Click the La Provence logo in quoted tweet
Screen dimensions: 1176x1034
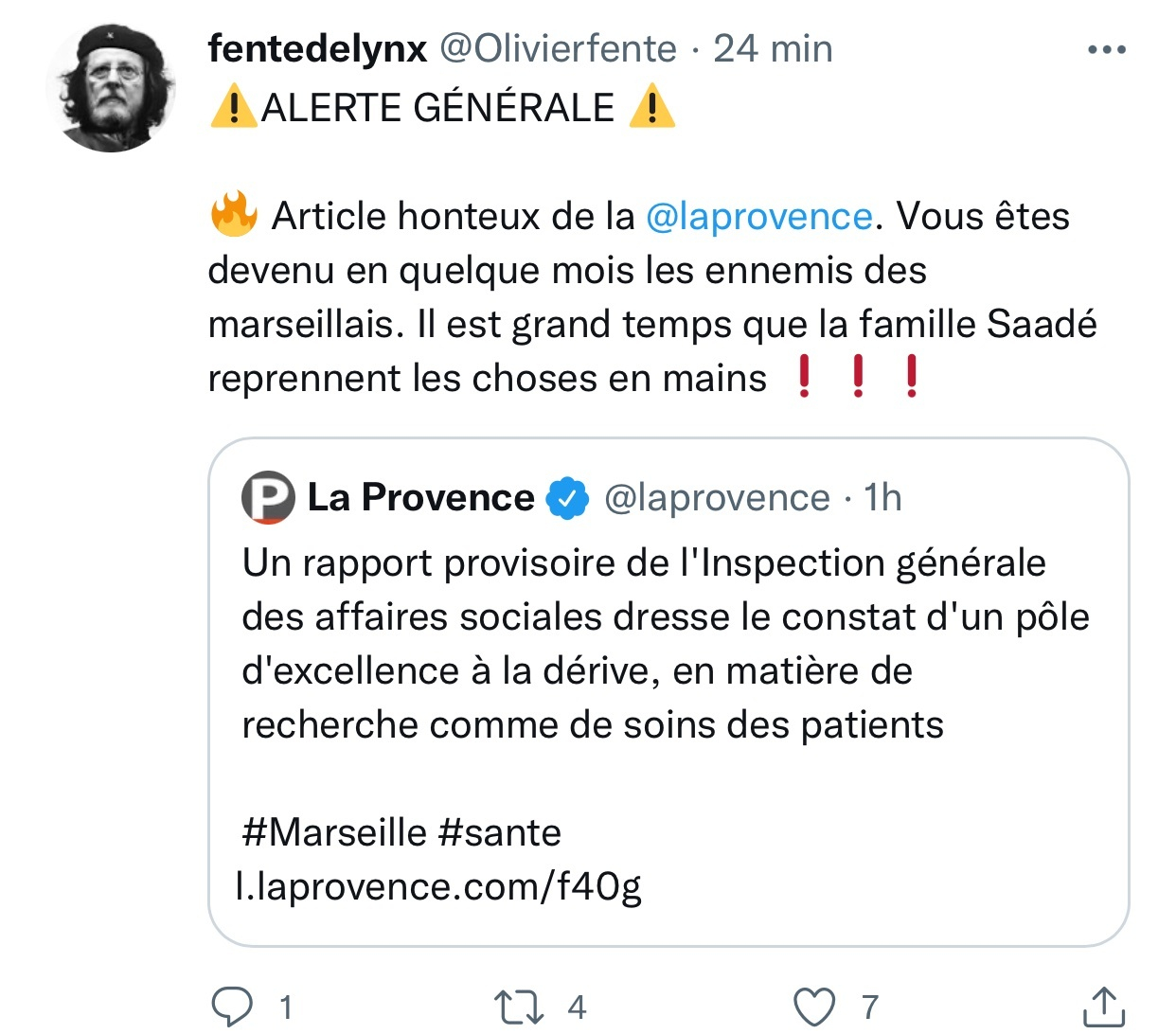tap(268, 498)
